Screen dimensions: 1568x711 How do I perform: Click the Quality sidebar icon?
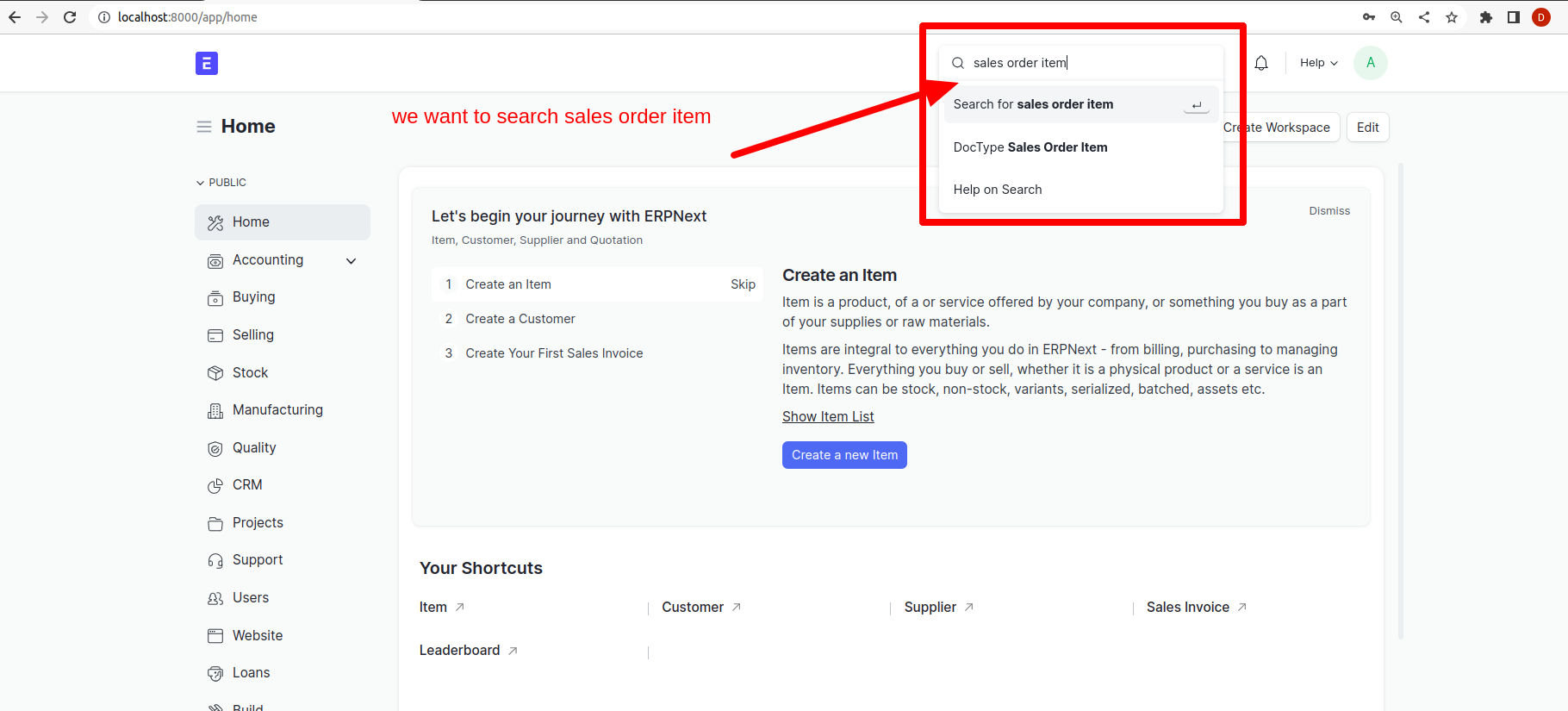click(x=215, y=448)
